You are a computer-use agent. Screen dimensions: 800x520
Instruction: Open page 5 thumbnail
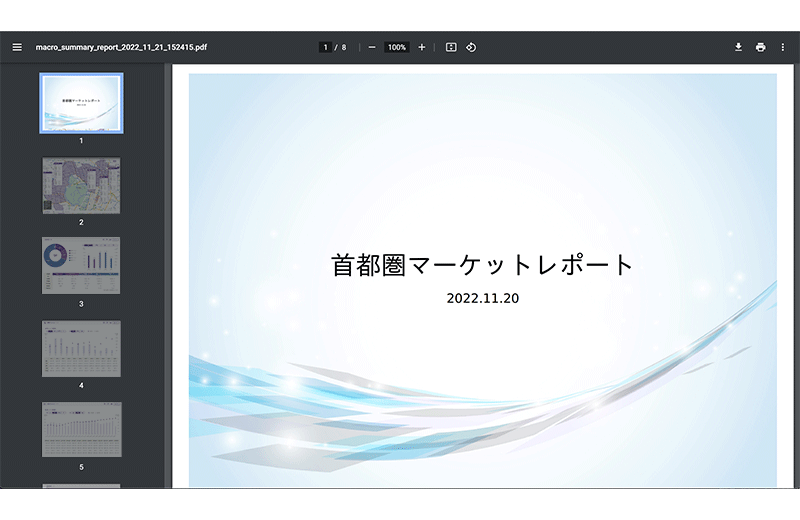(81, 429)
